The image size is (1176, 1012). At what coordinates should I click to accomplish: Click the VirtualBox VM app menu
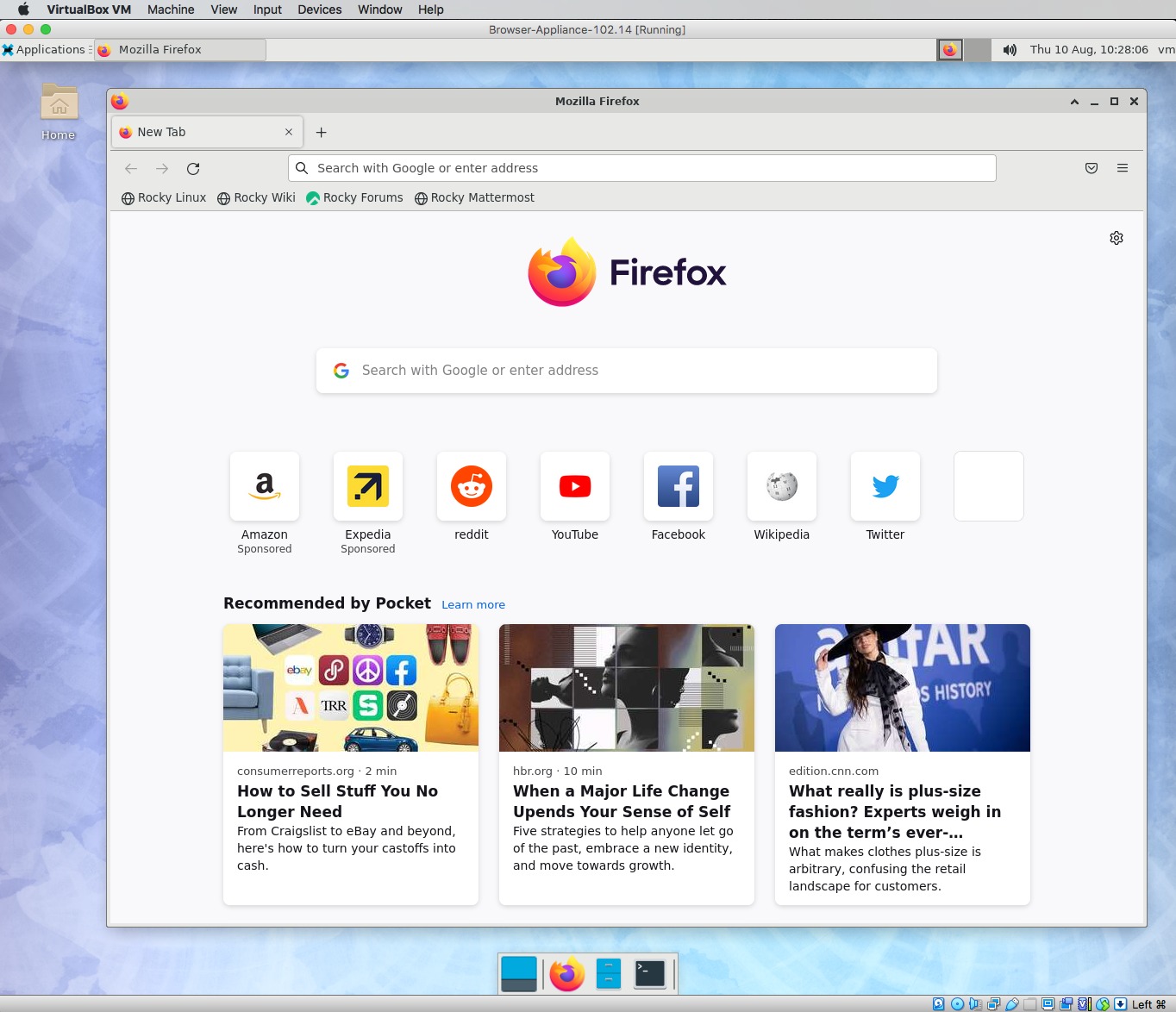[x=89, y=9]
